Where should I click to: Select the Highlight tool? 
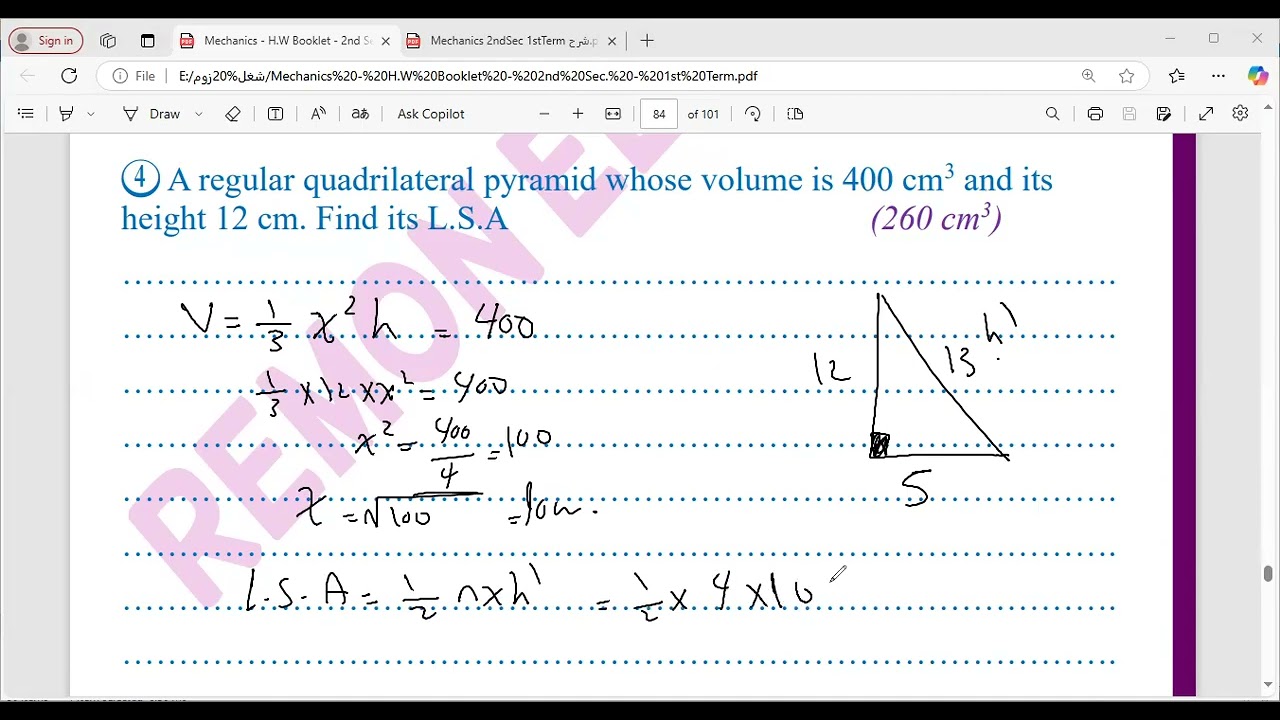tap(67, 114)
